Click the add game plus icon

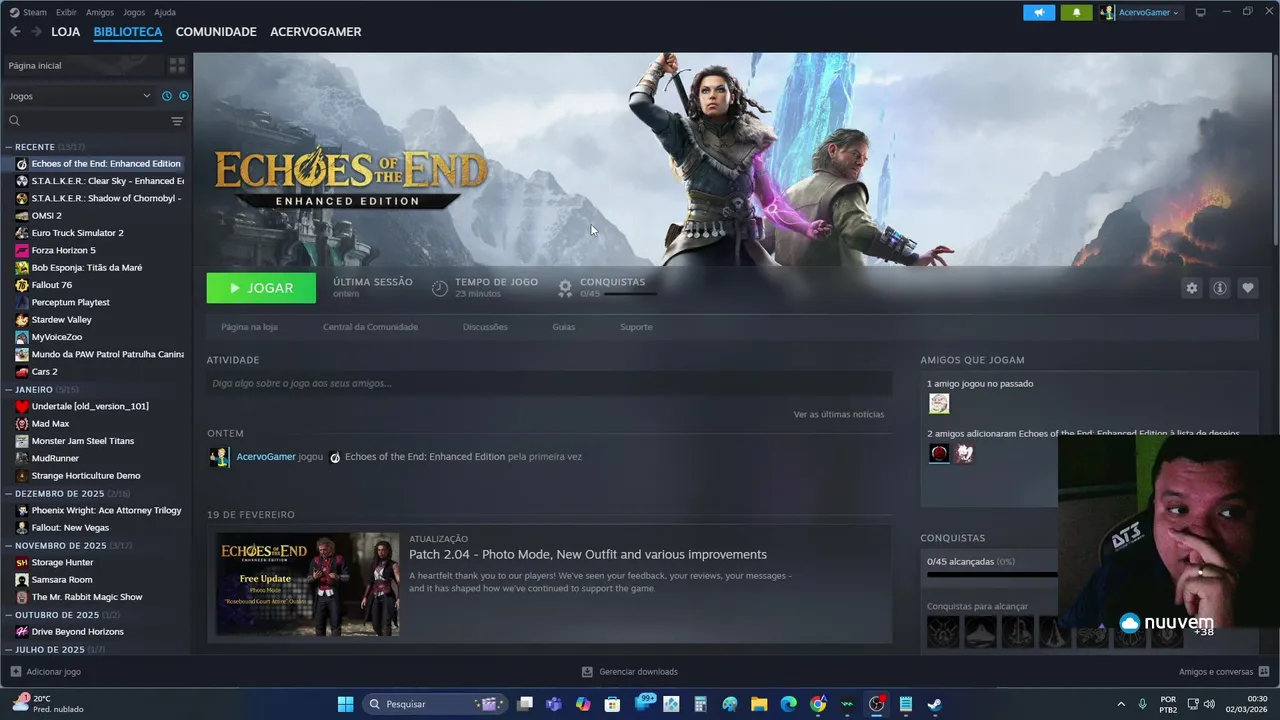[x=15, y=672]
